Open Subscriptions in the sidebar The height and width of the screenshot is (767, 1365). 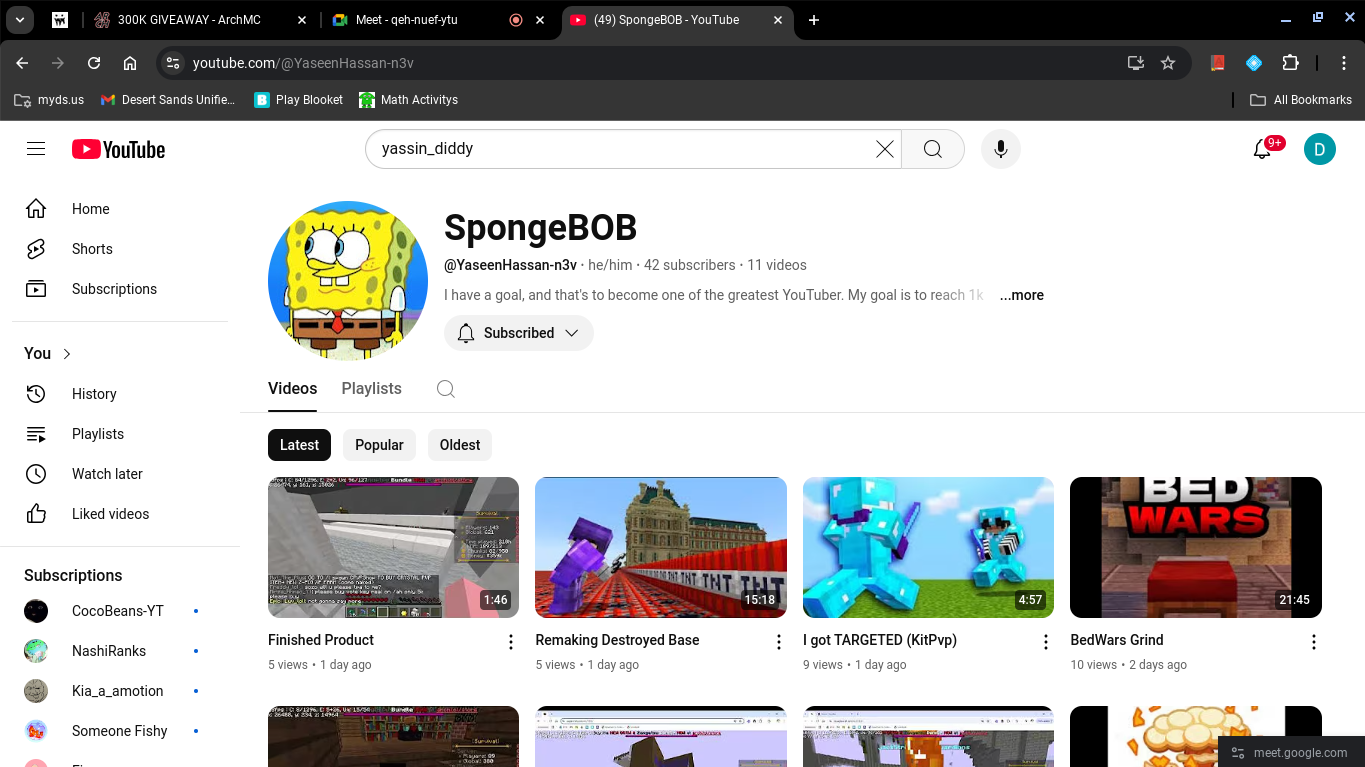pos(120,289)
